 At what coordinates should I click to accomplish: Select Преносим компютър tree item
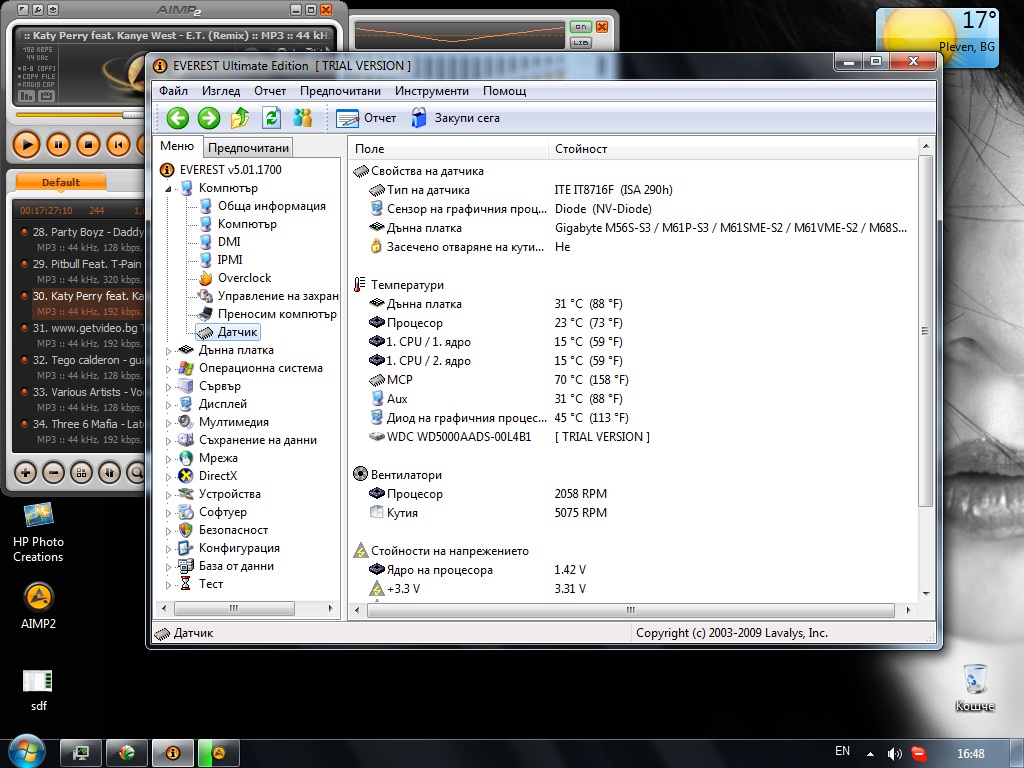pos(277,314)
